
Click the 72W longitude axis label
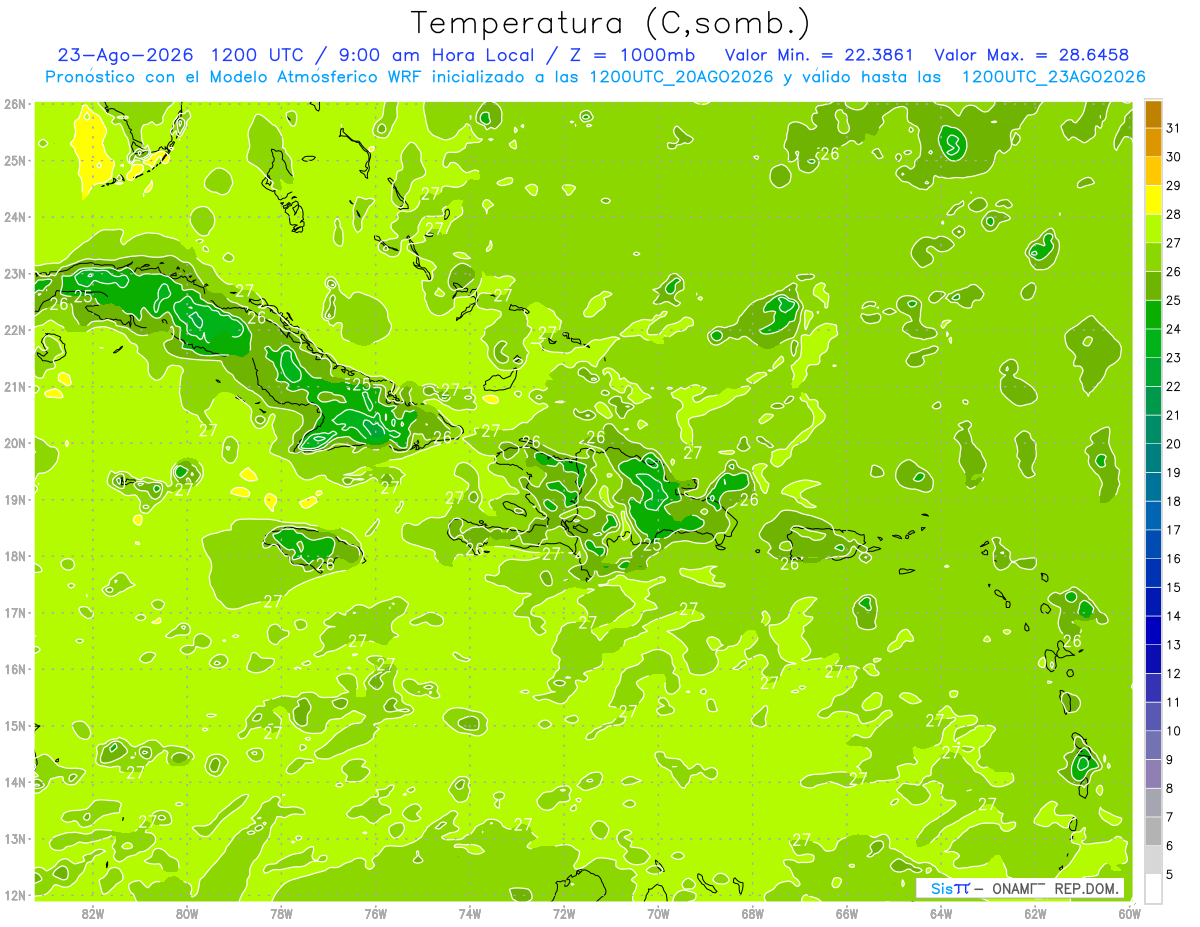(x=564, y=914)
